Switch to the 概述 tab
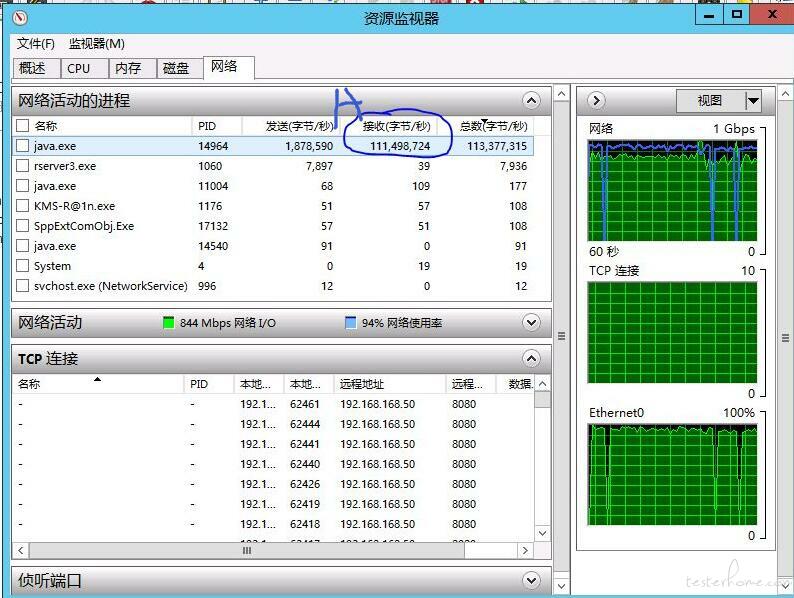The height and width of the screenshot is (598, 794). tap(35, 68)
